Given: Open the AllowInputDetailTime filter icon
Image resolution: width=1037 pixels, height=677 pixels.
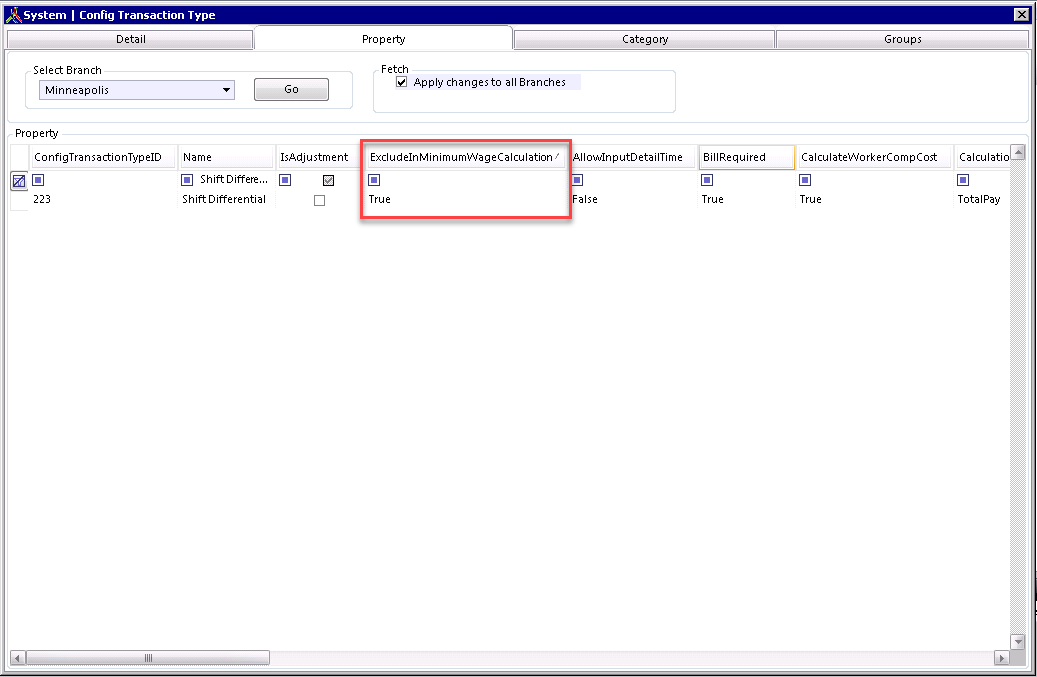Looking at the screenshot, I should (x=577, y=180).
